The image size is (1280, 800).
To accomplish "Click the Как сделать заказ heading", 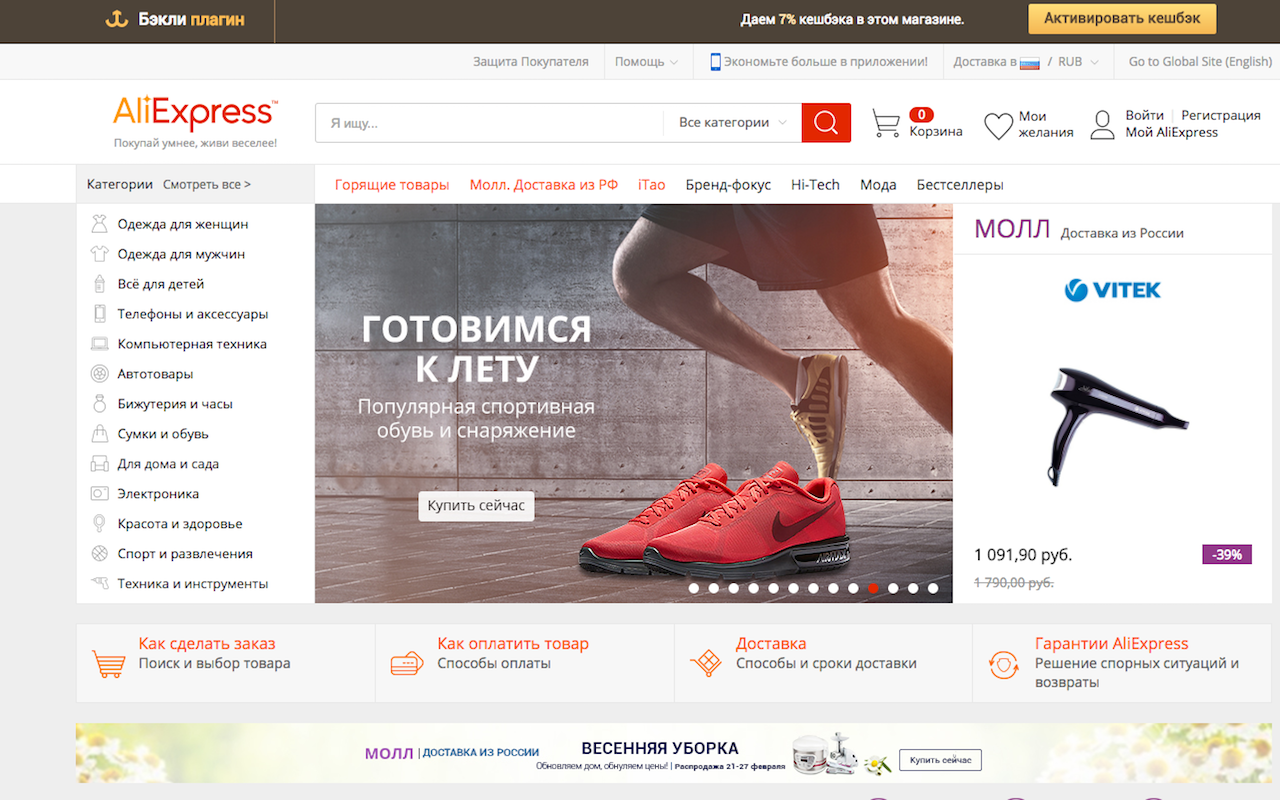I will point(207,644).
